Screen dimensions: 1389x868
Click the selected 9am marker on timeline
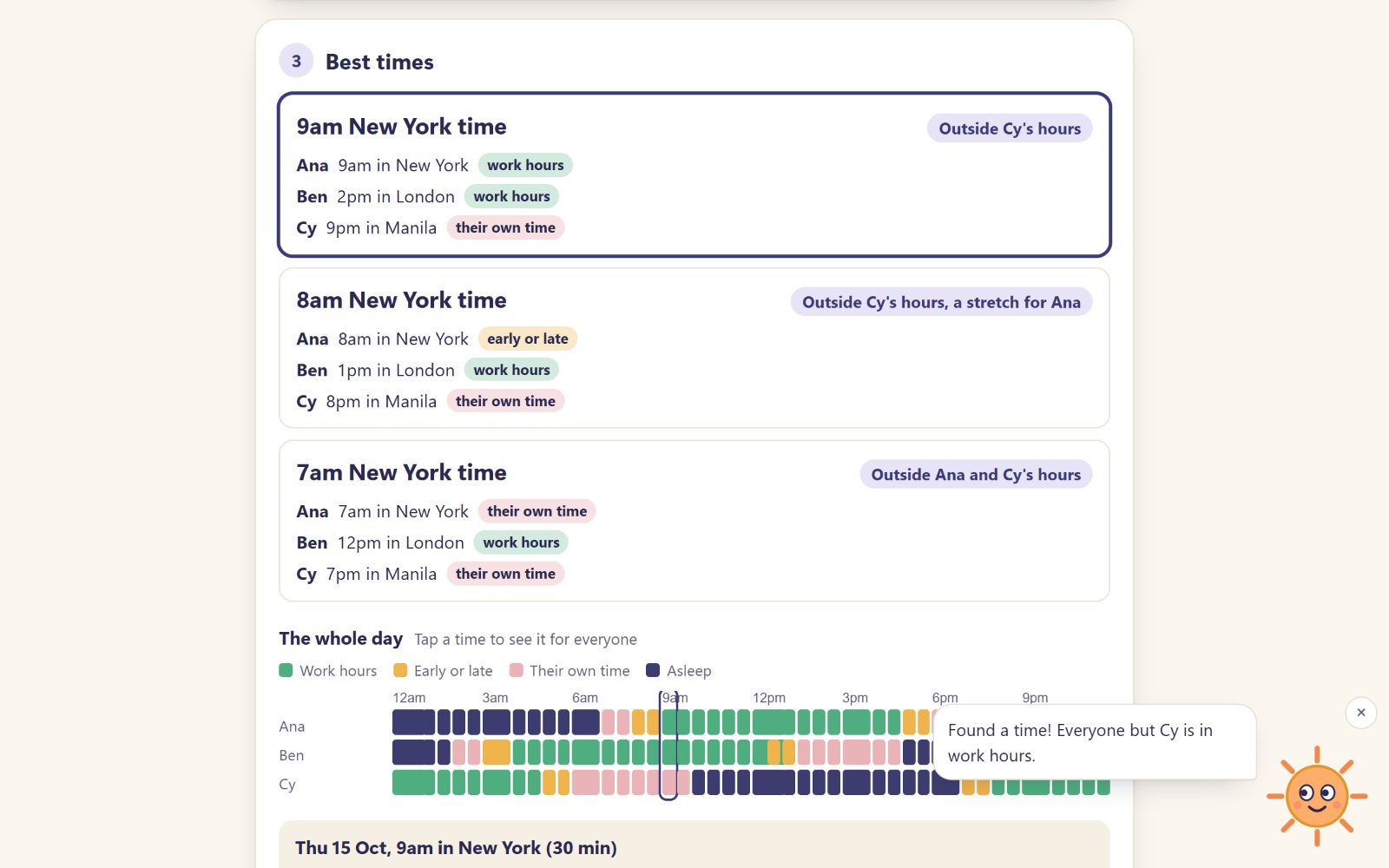[668, 746]
